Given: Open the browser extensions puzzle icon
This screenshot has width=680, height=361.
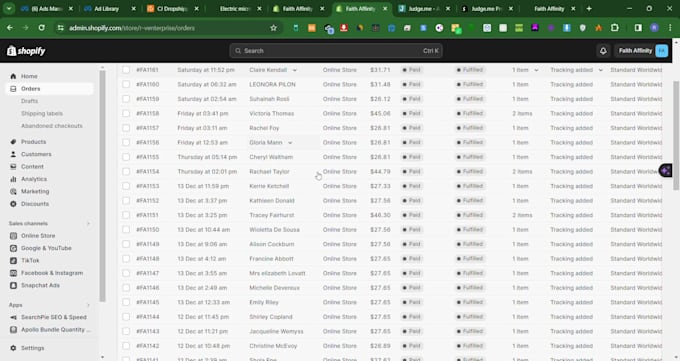Looking at the screenshot, I should pyautogui.click(x=615, y=28).
